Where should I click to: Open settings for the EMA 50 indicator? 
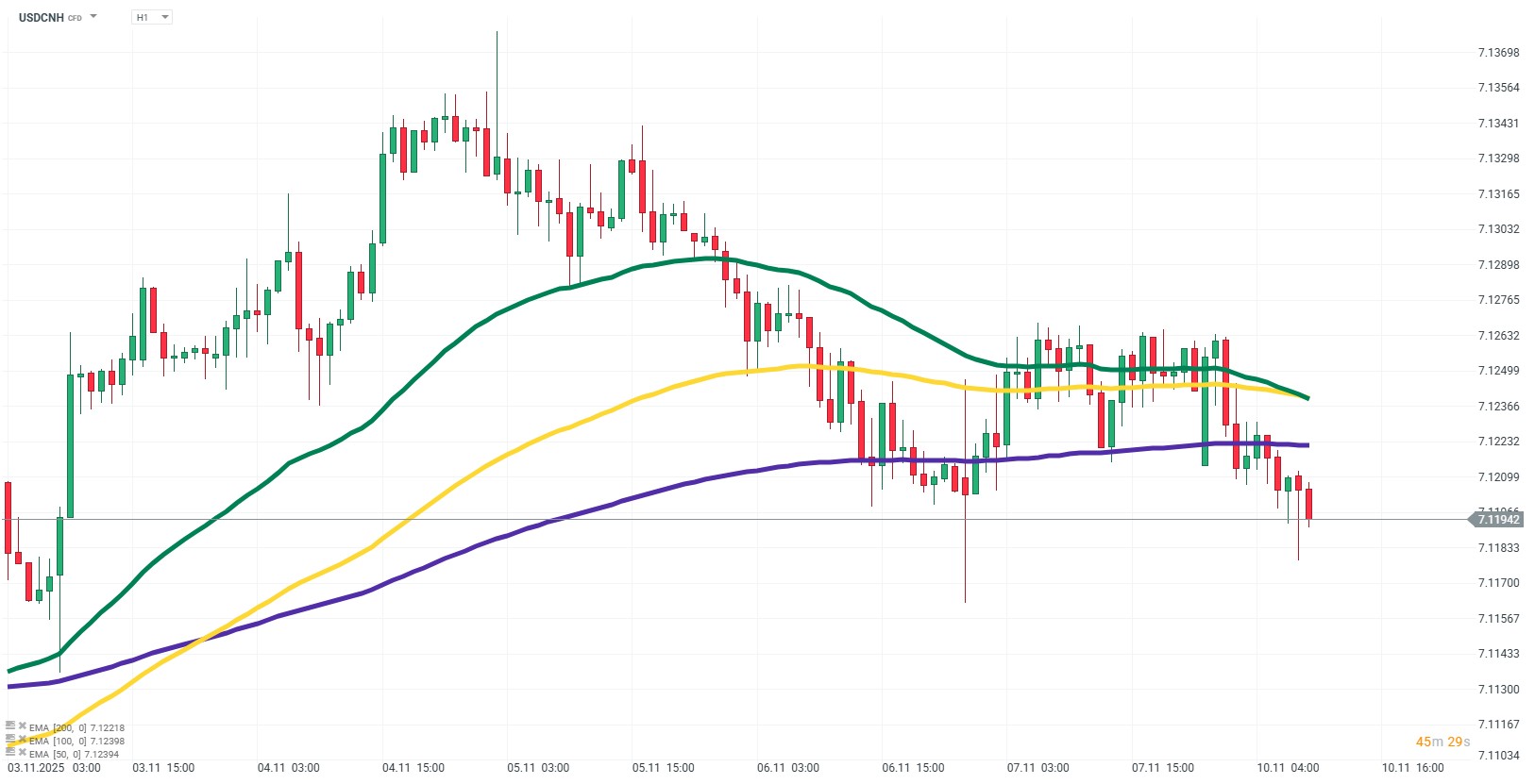[10, 754]
